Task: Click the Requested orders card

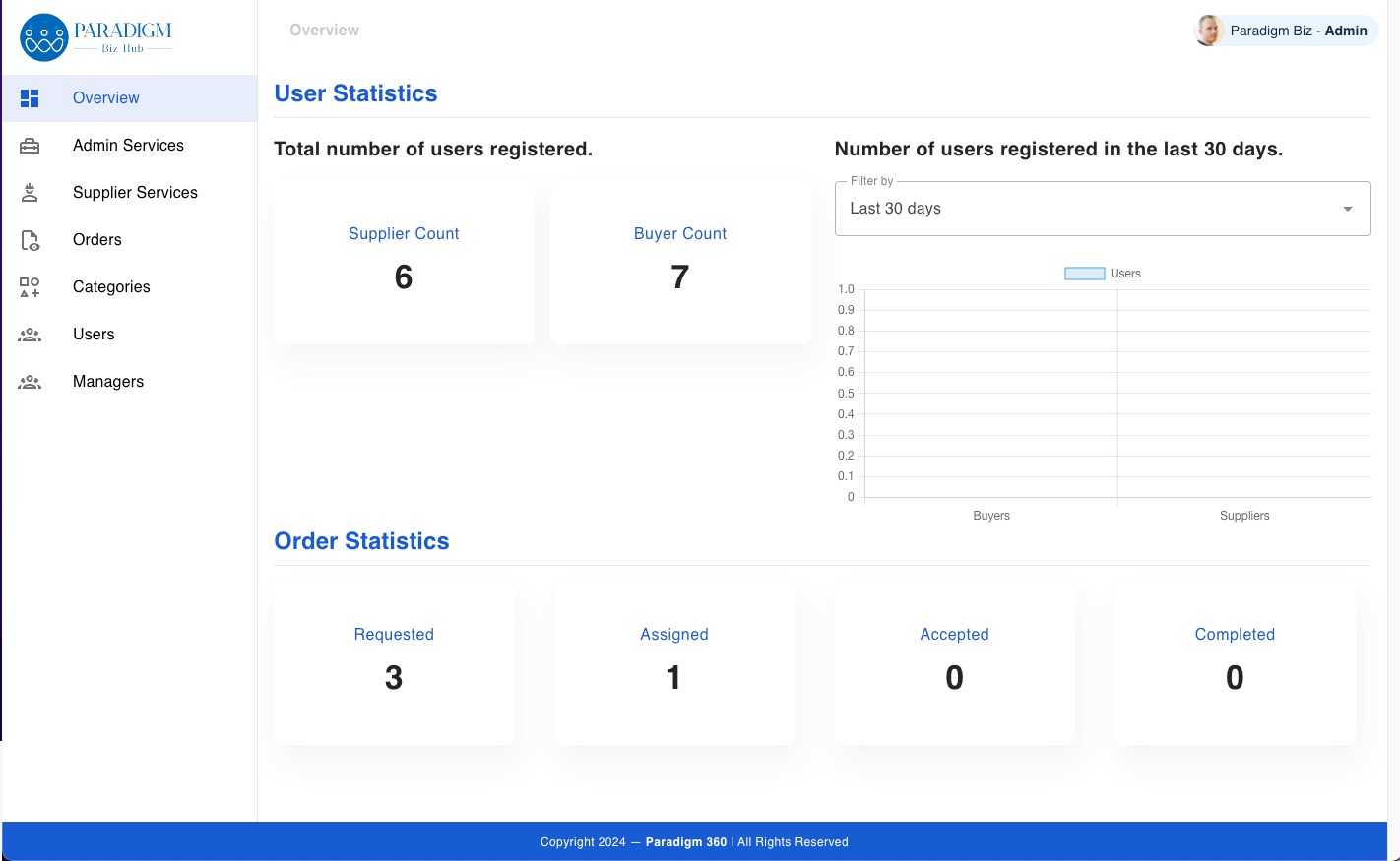Action: click(394, 662)
